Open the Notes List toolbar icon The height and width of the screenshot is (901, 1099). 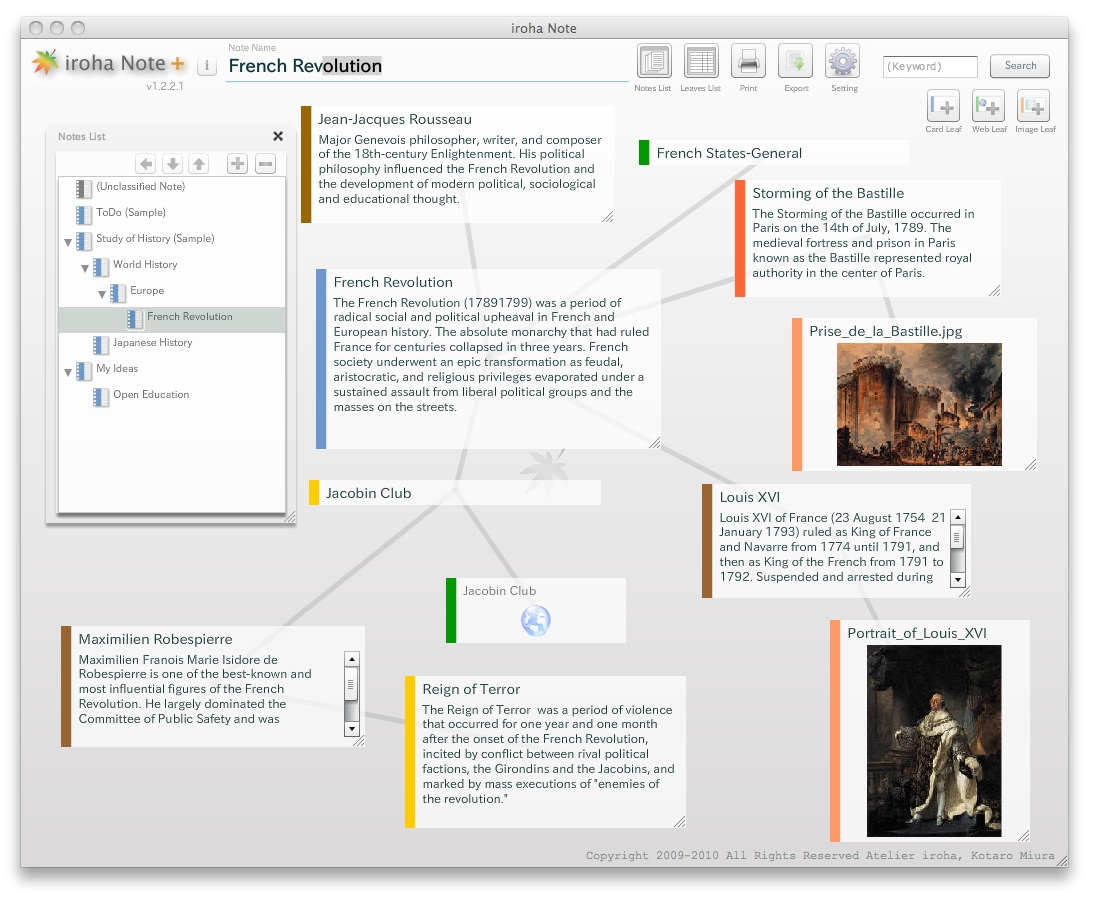[x=653, y=61]
